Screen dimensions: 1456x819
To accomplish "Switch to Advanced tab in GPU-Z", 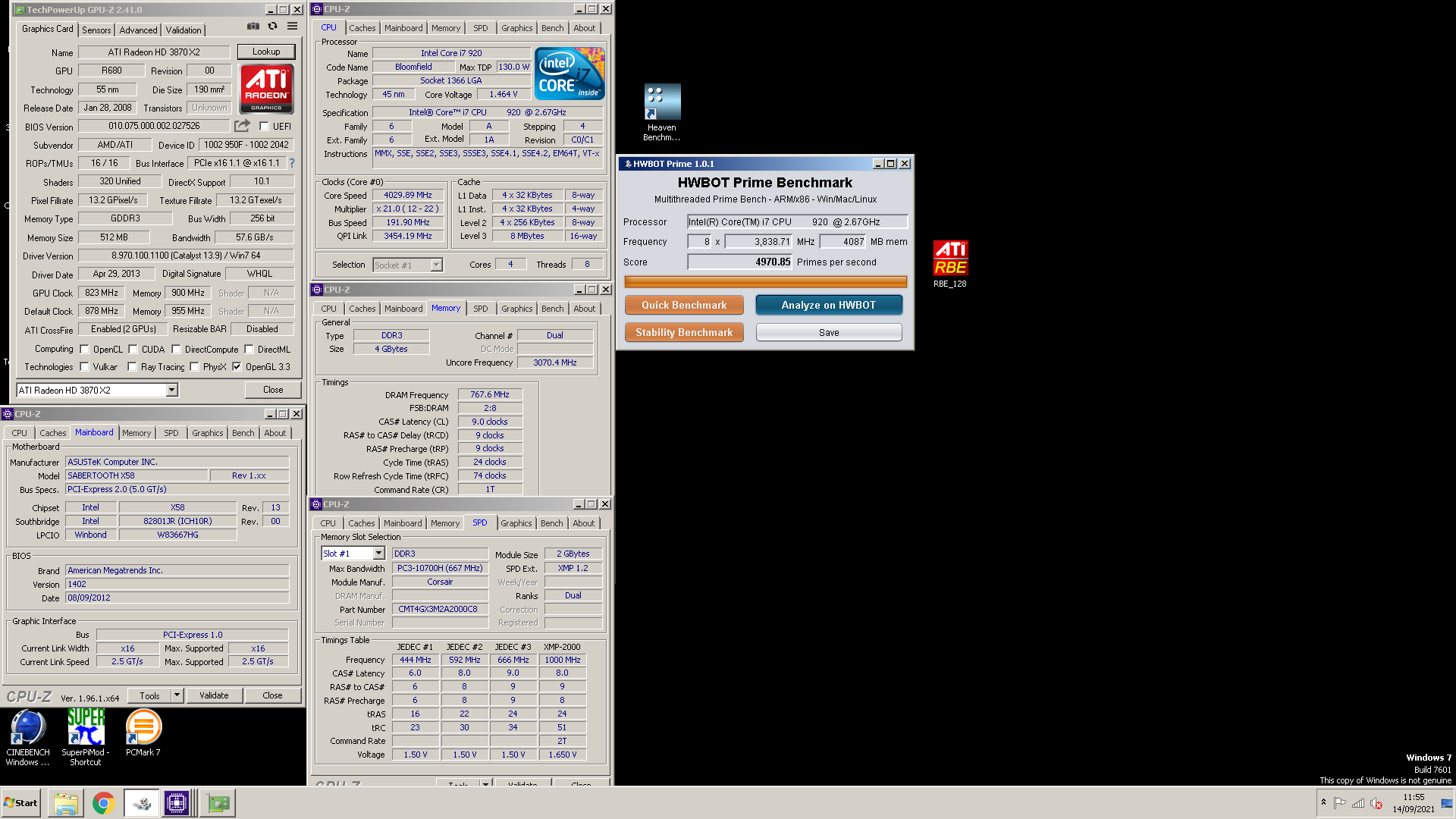I will click(x=138, y=30).
